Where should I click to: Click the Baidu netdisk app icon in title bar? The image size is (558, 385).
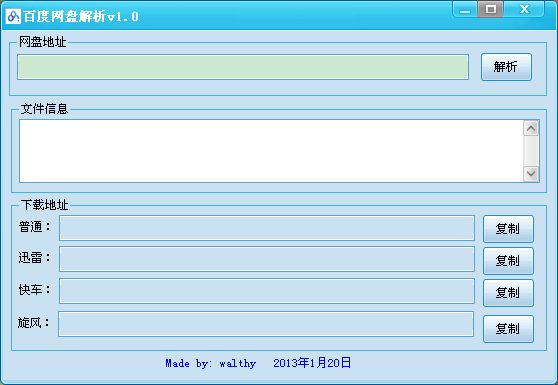[13, 16]
